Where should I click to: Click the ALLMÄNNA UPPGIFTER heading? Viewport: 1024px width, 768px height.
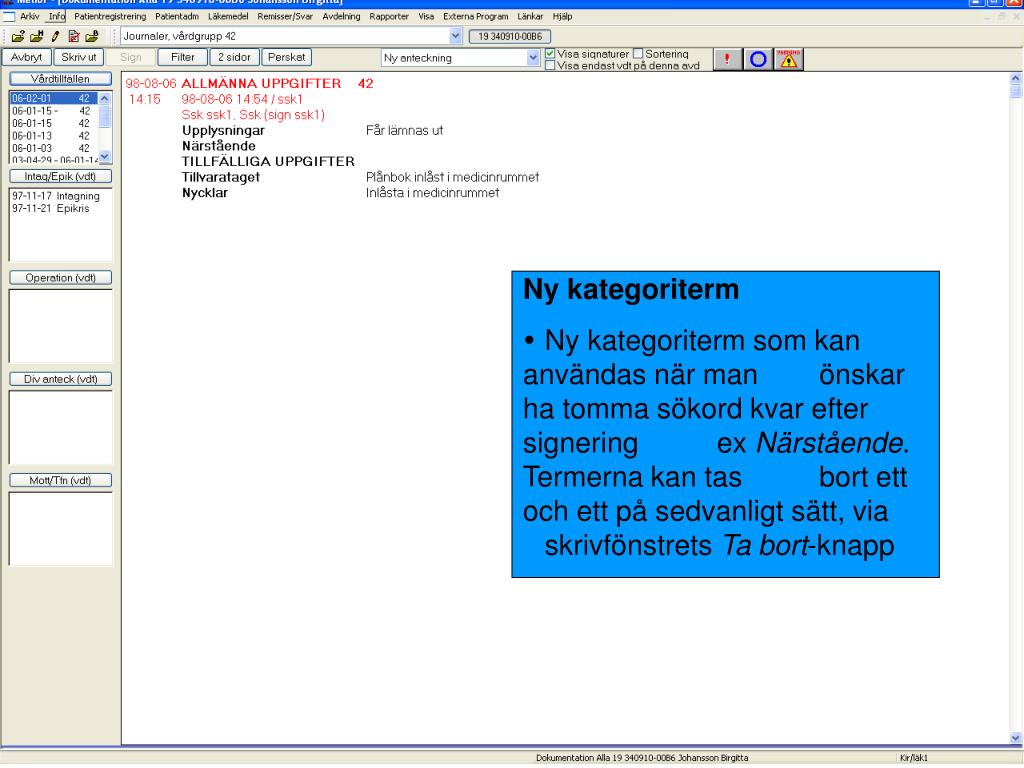[x=261, y=84]
